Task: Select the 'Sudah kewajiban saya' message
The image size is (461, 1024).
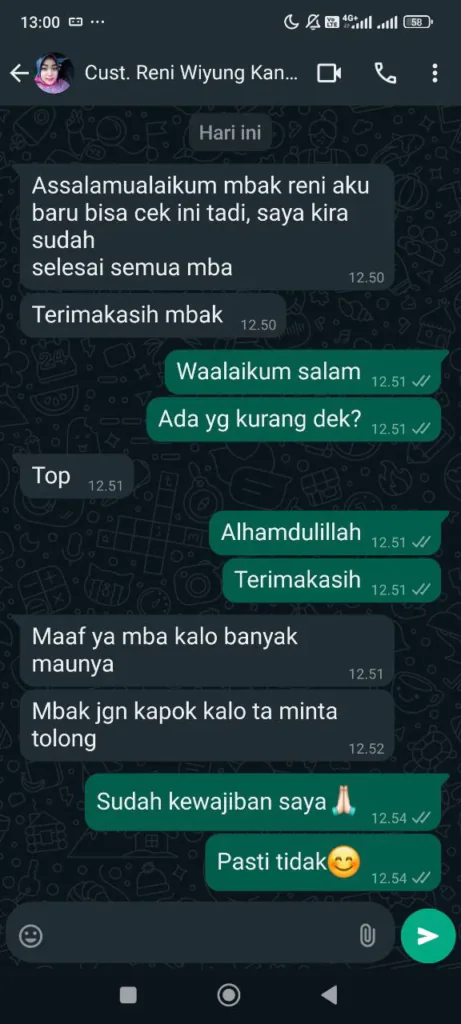Action: point(263,803)
